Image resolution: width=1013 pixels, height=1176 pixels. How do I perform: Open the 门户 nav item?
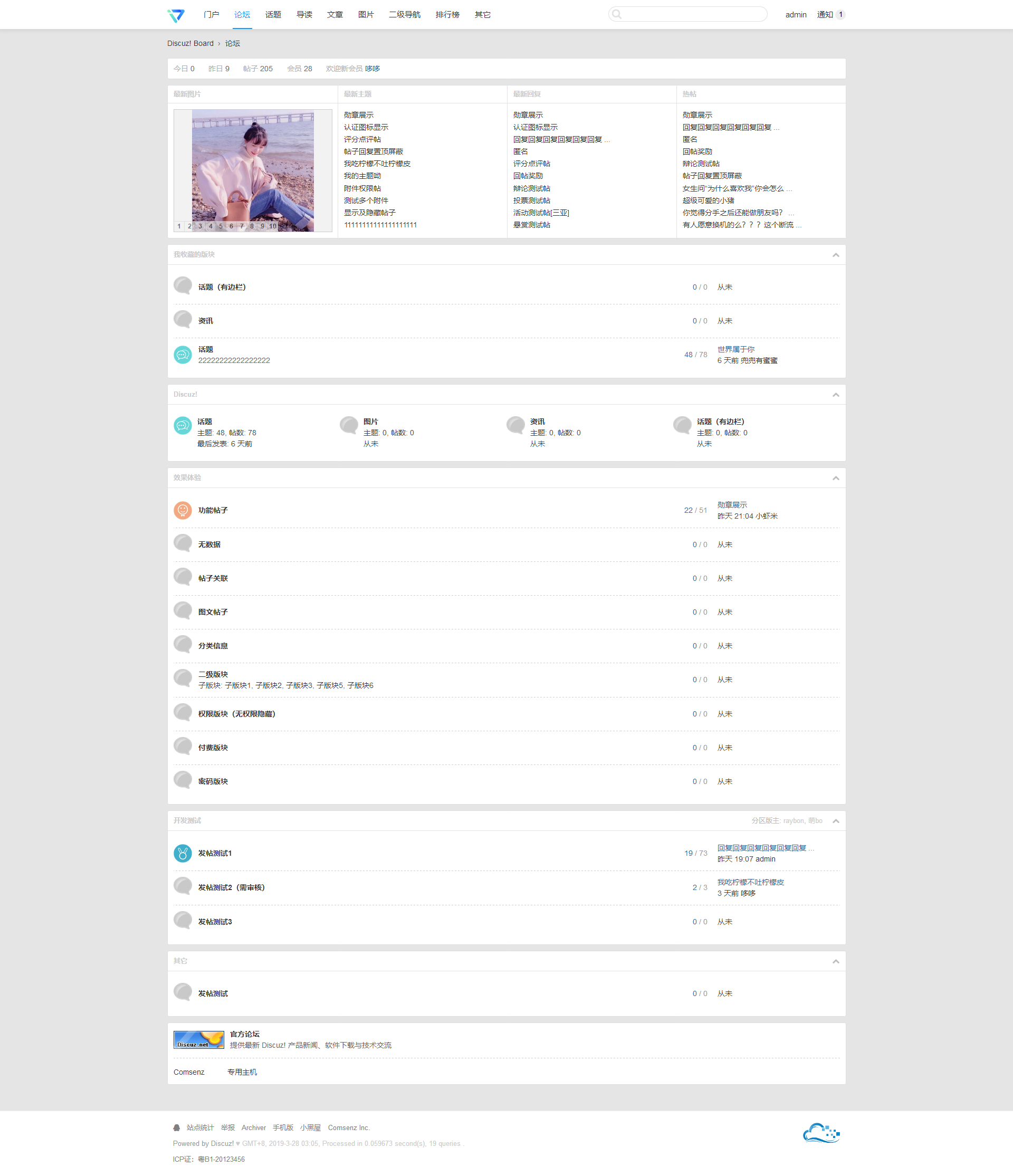click(x=211, y=15)
